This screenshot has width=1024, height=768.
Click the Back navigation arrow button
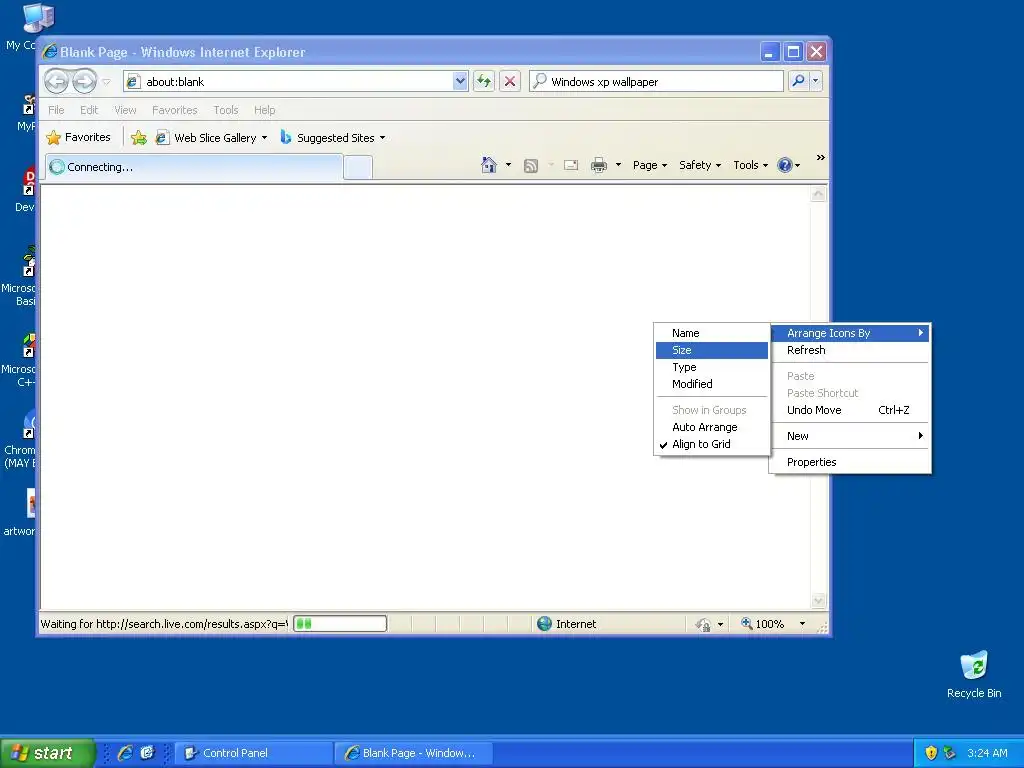[x=57, y=82]
